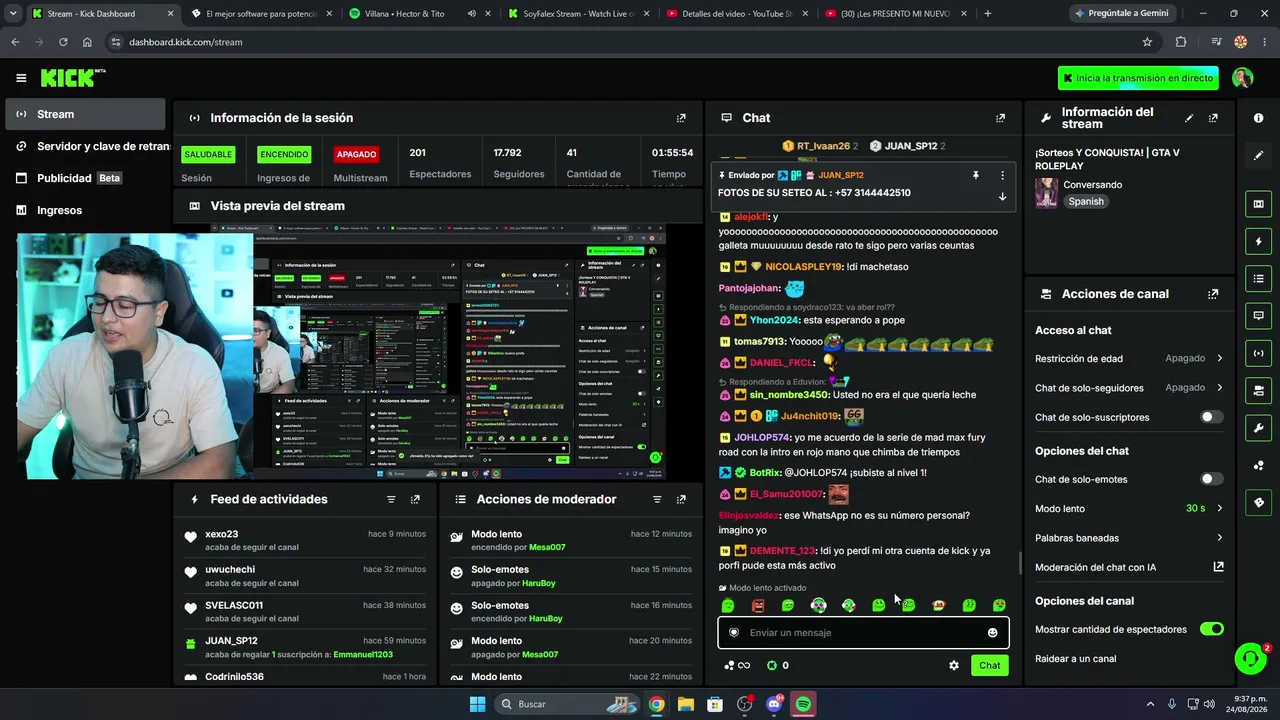Show hidden icons in the system tray

click(1150, 704)
